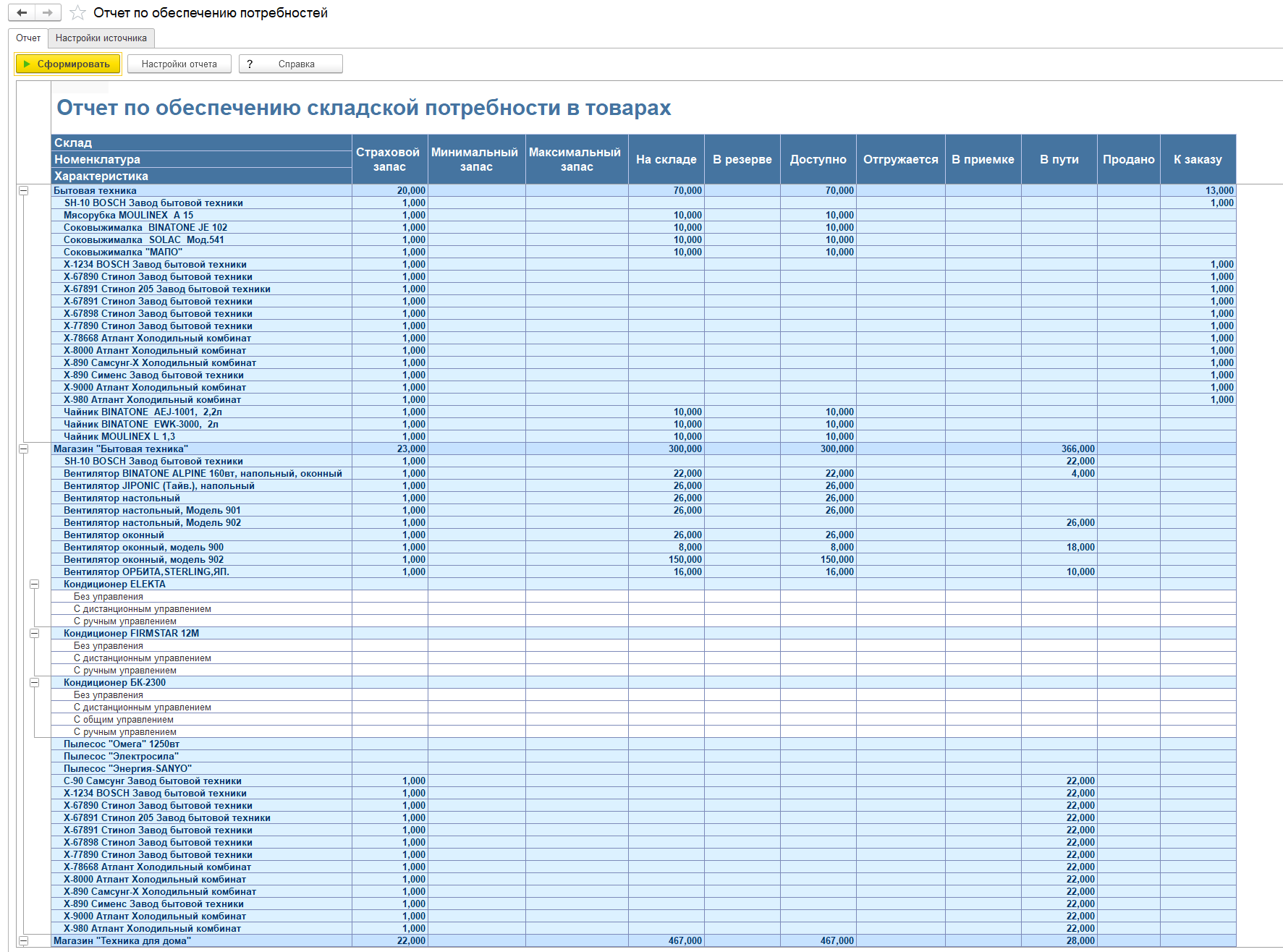Collapse the Магазин "Бытовая техника" group
1283x952 pixels.
pyautogui.click(x=23, y=449)
